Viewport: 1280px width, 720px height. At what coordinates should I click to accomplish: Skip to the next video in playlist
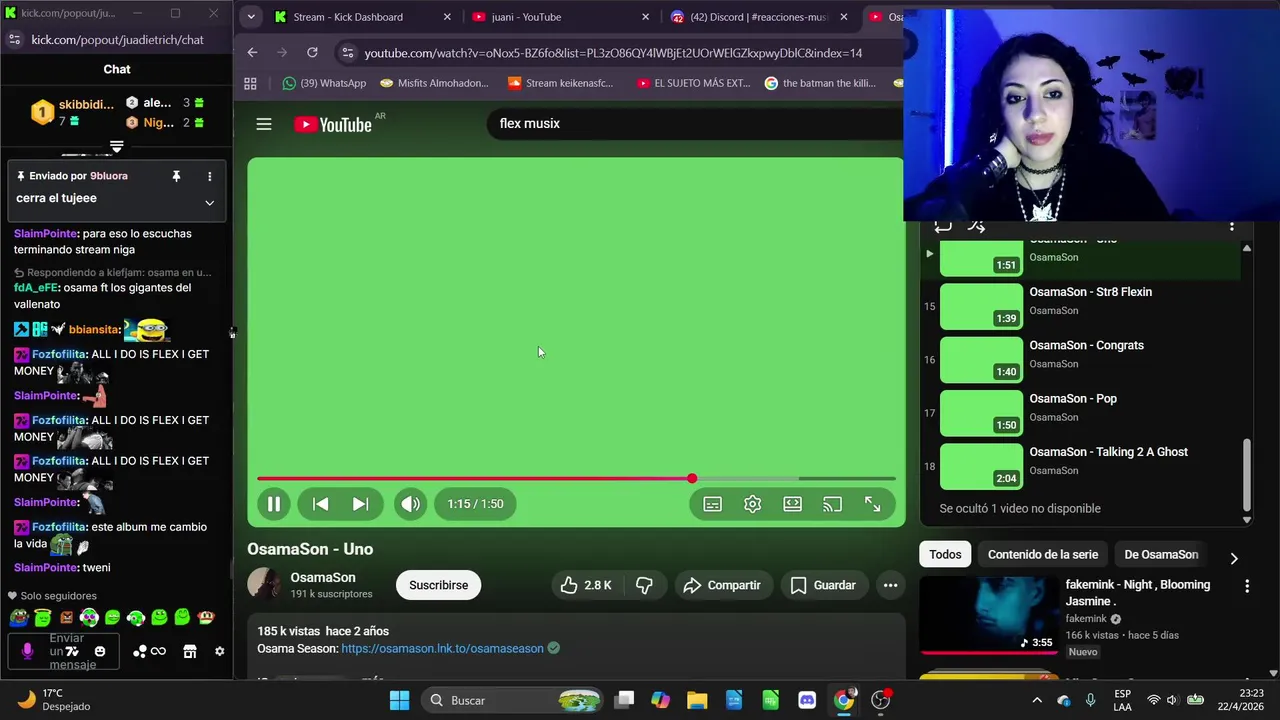pos(360,504)
